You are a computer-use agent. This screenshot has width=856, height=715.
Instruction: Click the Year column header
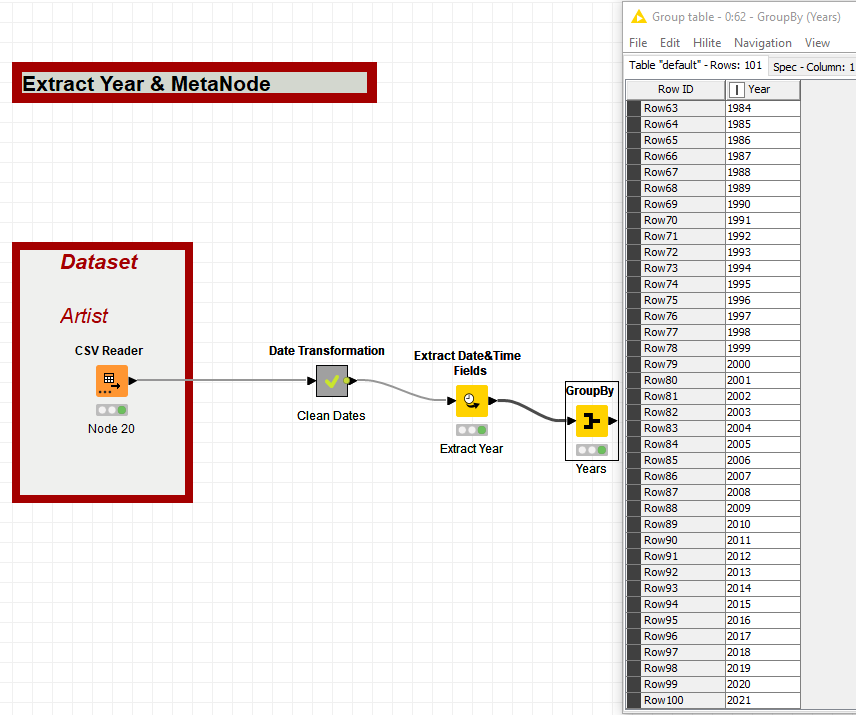(763, 90)
